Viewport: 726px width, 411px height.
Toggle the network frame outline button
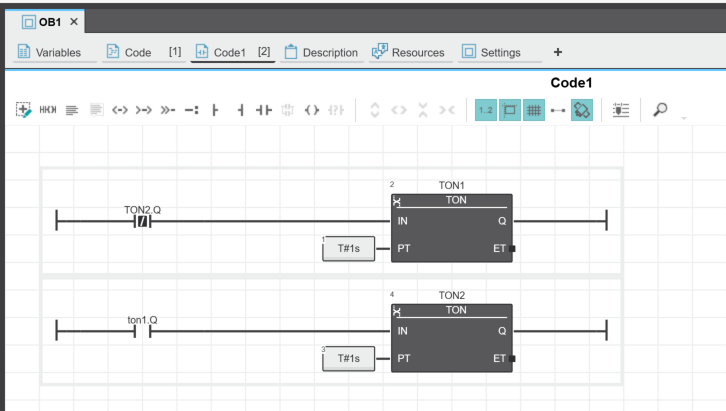pos(510,111)
